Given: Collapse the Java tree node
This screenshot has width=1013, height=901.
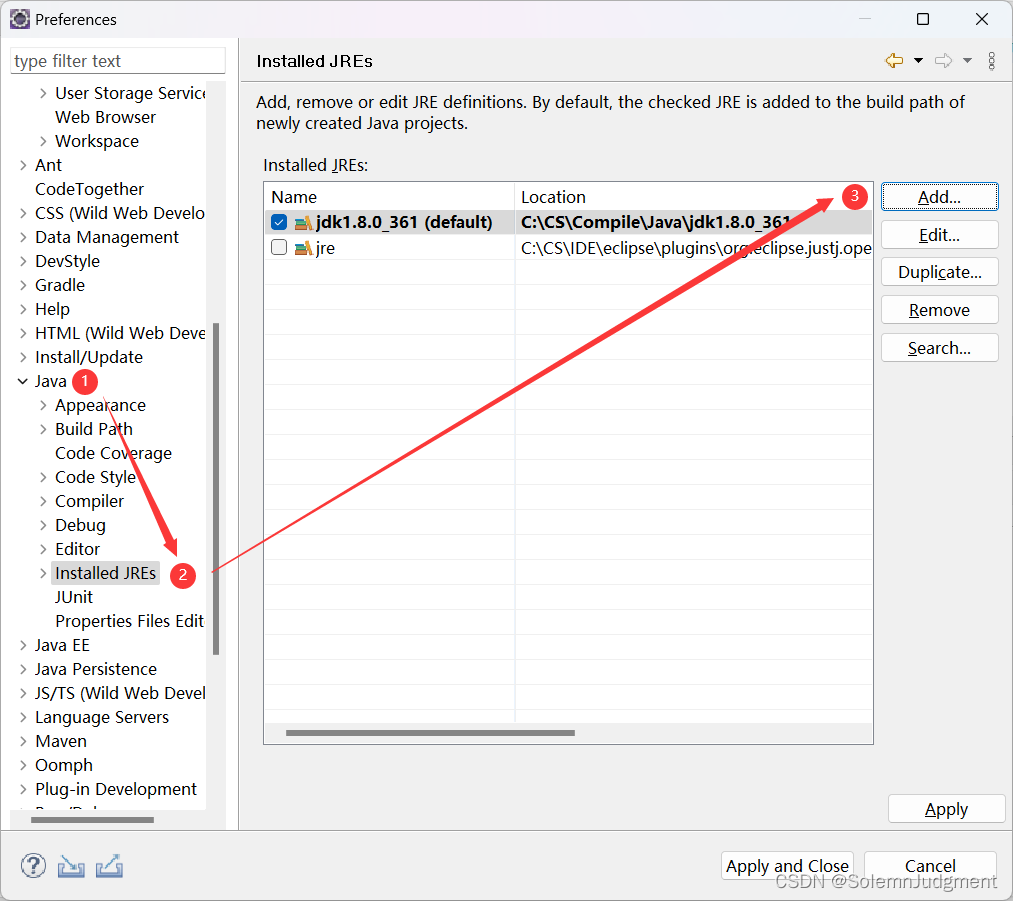Looking at the screenshot, I should 23,381.
